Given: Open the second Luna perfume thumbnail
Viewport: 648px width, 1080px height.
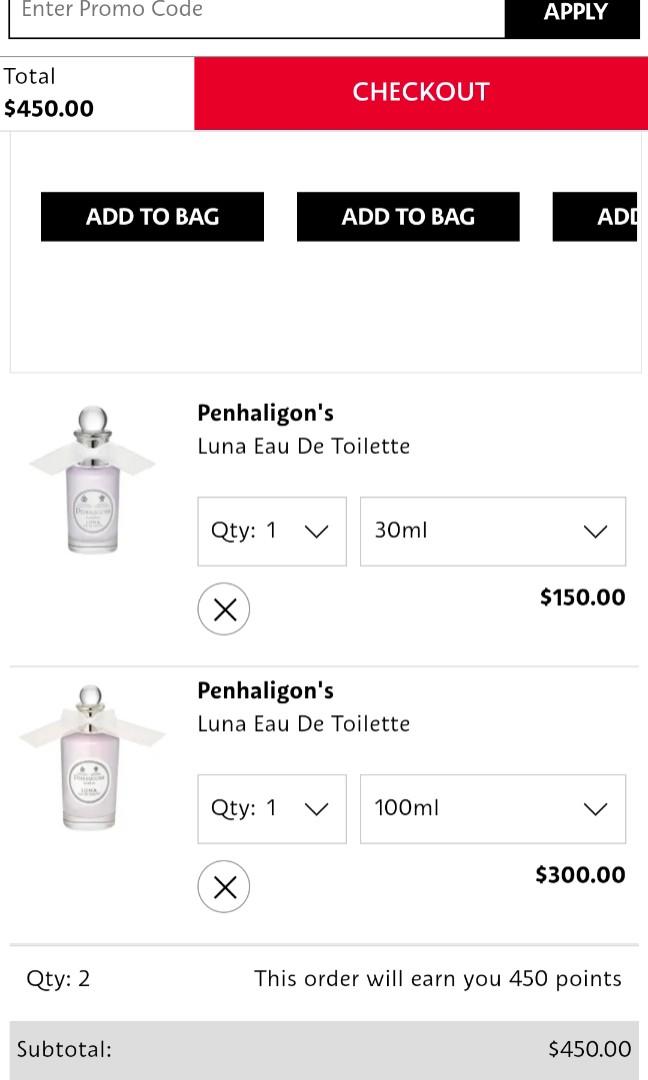Looking at the screenshot, I should [92, 758].
